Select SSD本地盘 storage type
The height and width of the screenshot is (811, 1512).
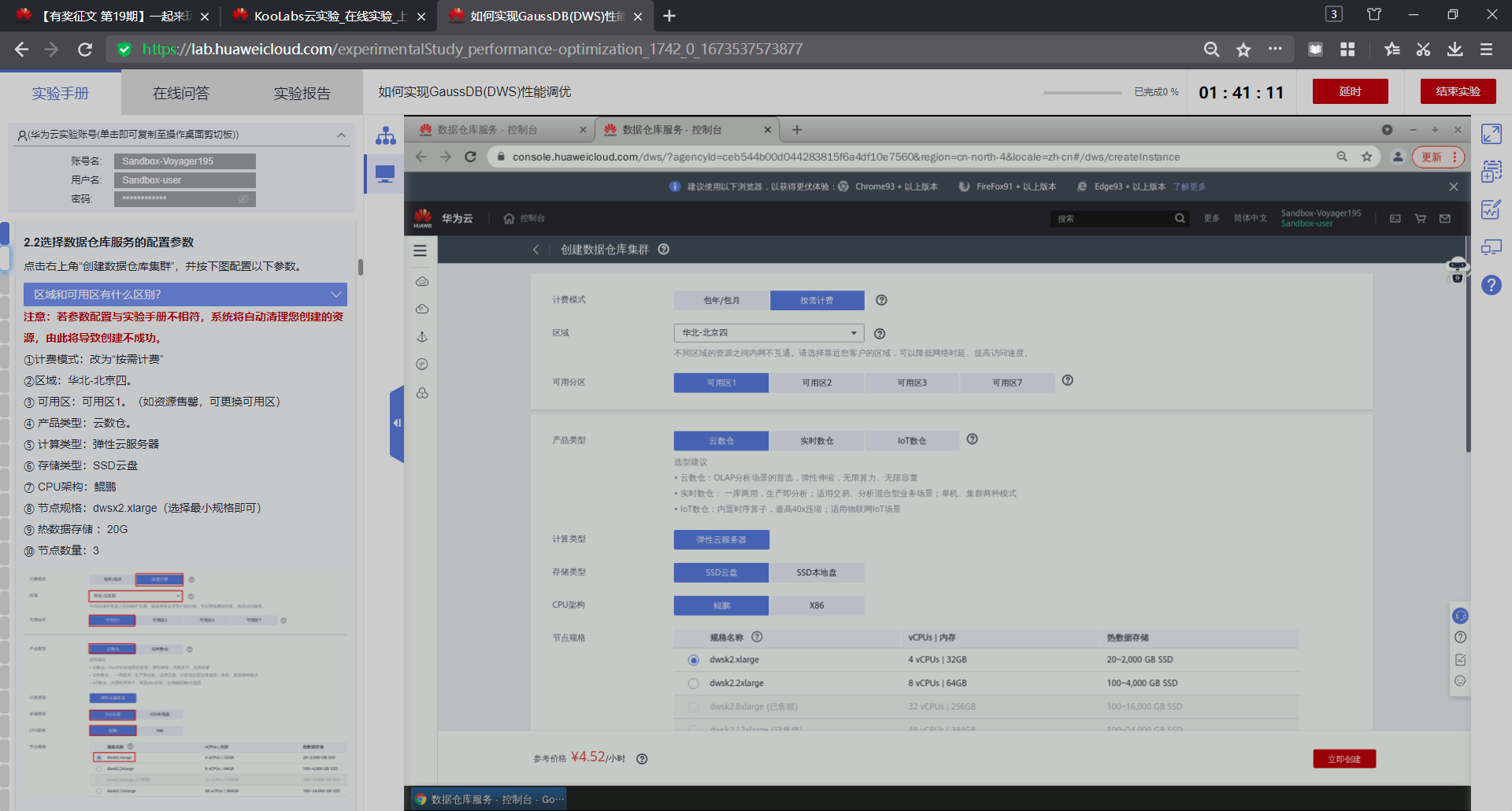point(817,572)
